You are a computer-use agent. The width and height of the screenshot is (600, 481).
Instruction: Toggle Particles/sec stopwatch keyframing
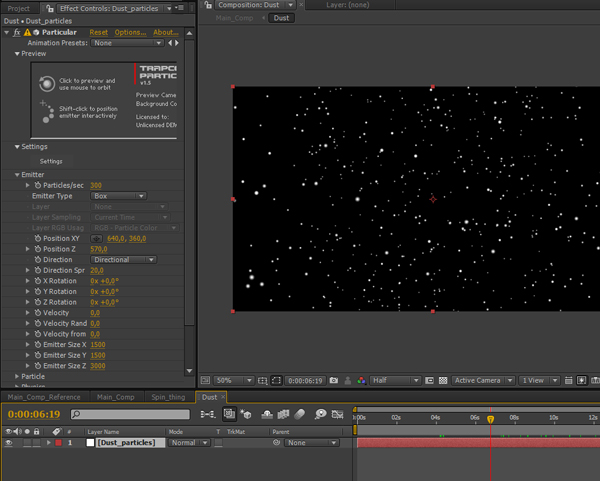coord(38,185)
